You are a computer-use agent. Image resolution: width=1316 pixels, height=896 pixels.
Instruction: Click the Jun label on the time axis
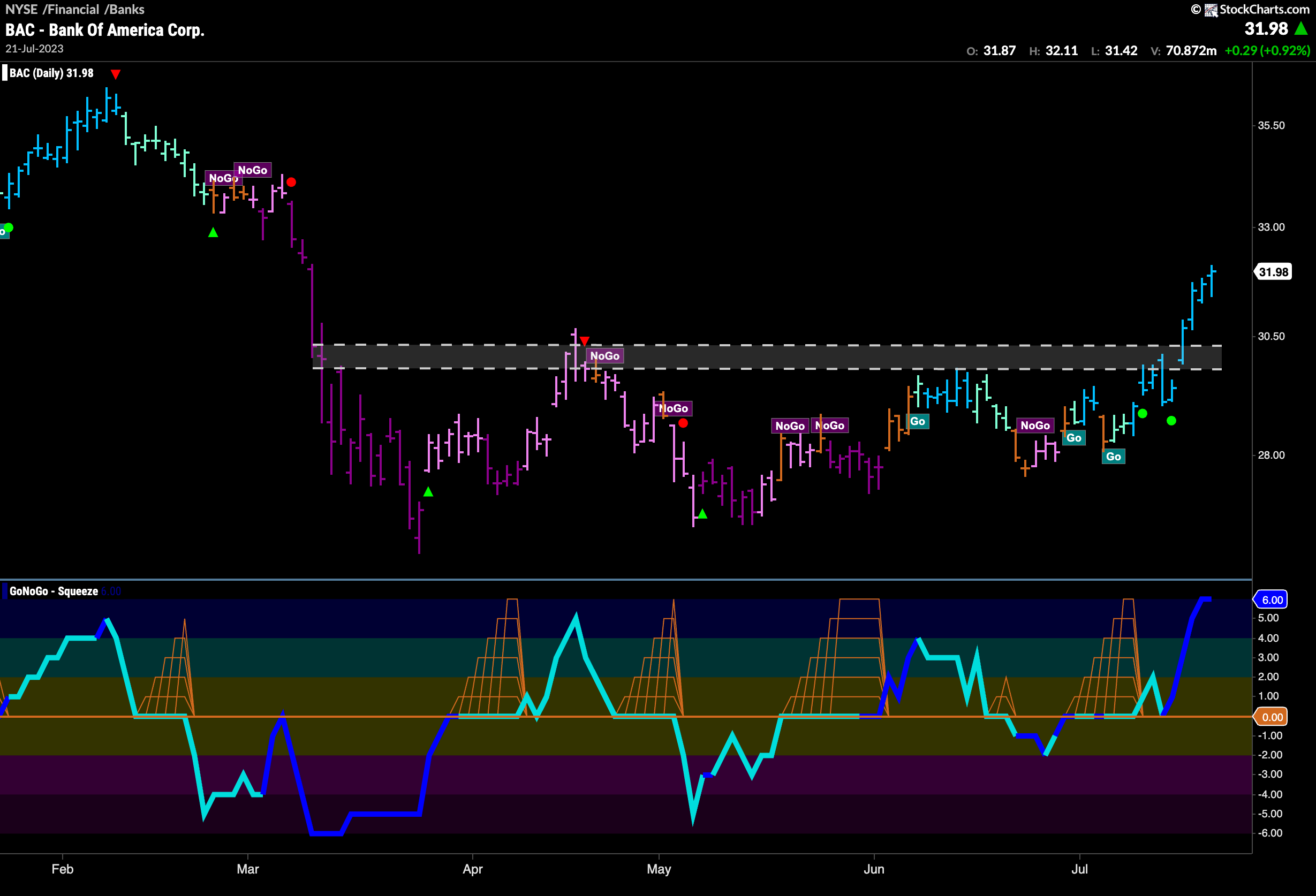tap(874, 869)
